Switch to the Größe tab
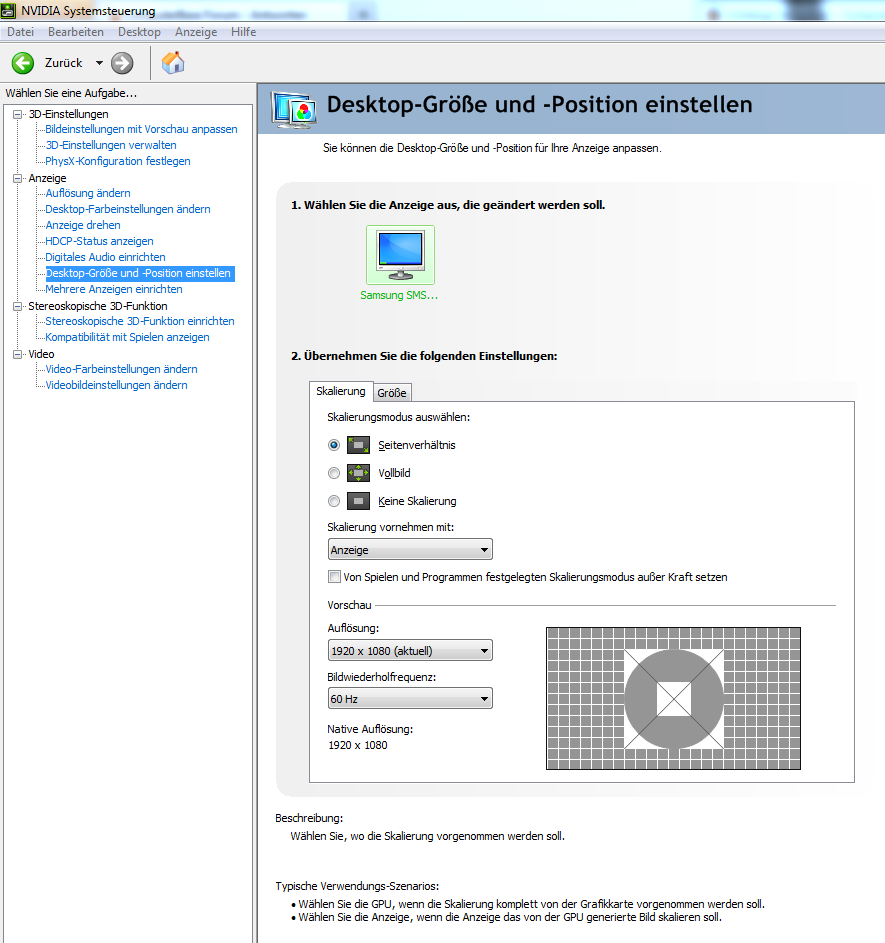 click(392, 393)
